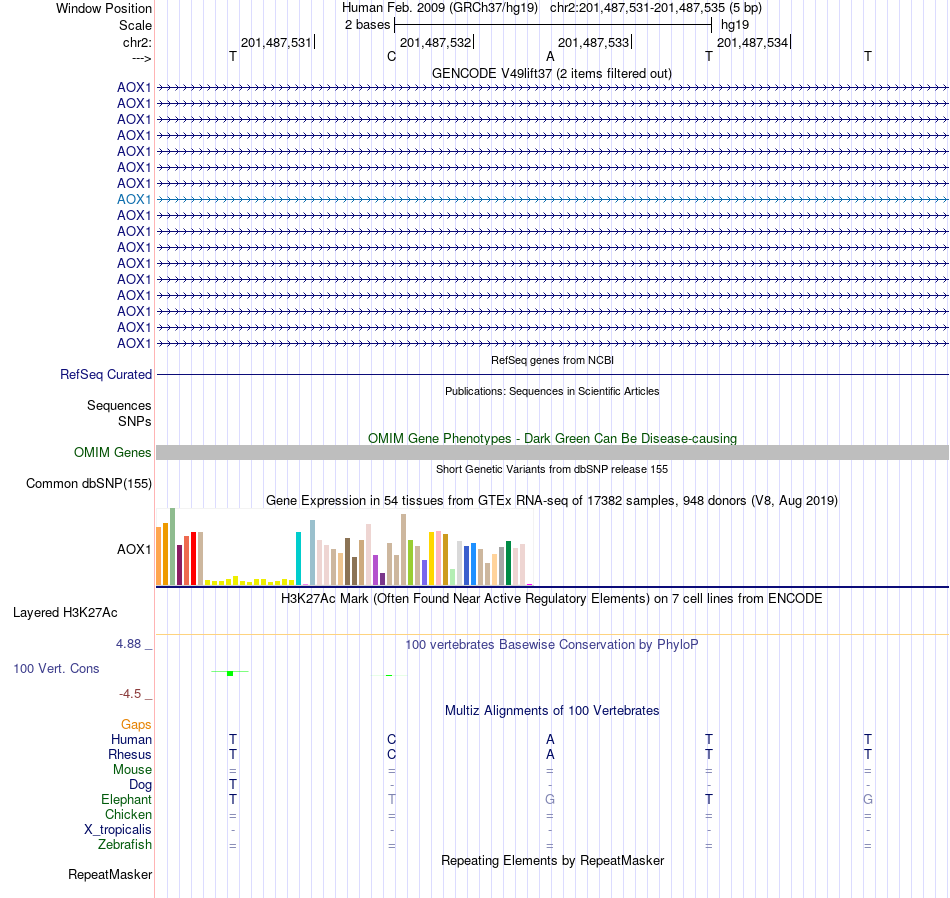Select the Chicken species label
The width and height of the screenshot is (950, 898).
(x=128, y=814)
